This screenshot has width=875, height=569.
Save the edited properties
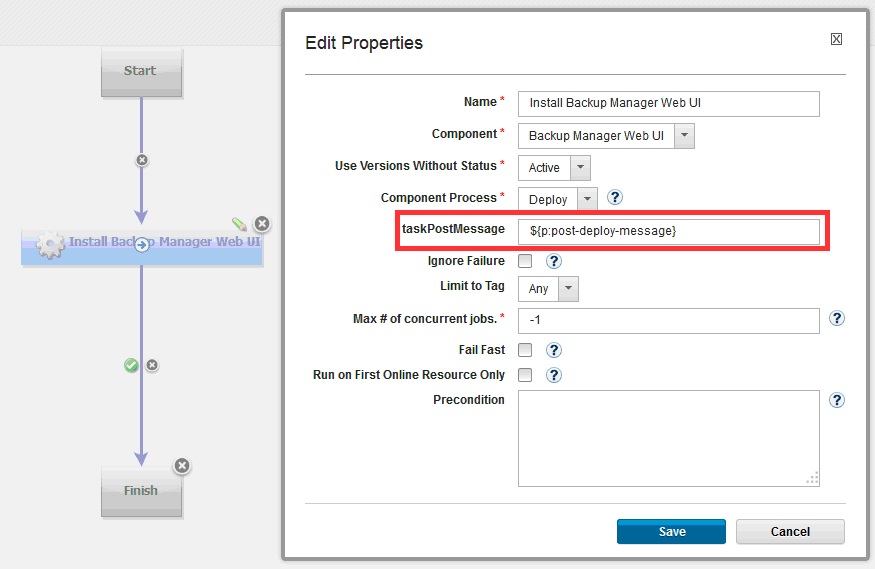click(671, 531)
